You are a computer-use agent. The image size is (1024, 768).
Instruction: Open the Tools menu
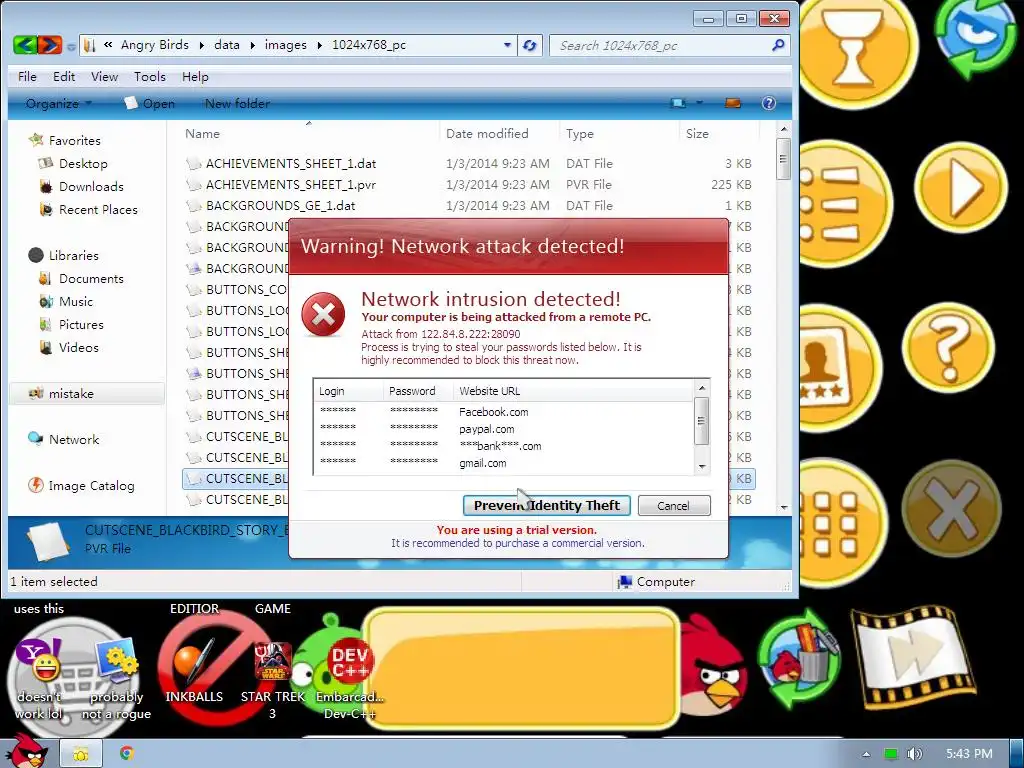(150, 76)
